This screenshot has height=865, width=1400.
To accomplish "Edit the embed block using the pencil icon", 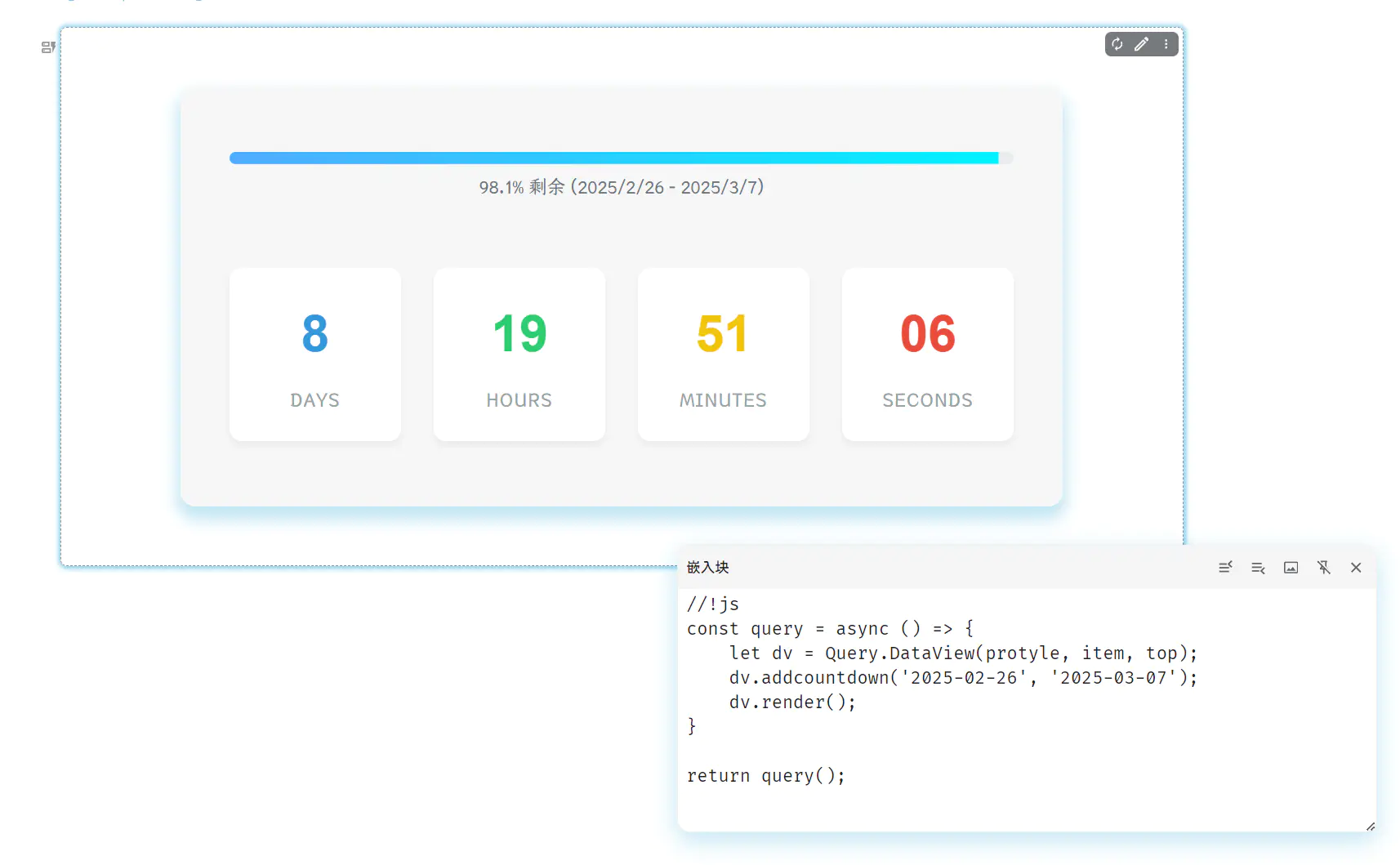I will (1142, 44).
